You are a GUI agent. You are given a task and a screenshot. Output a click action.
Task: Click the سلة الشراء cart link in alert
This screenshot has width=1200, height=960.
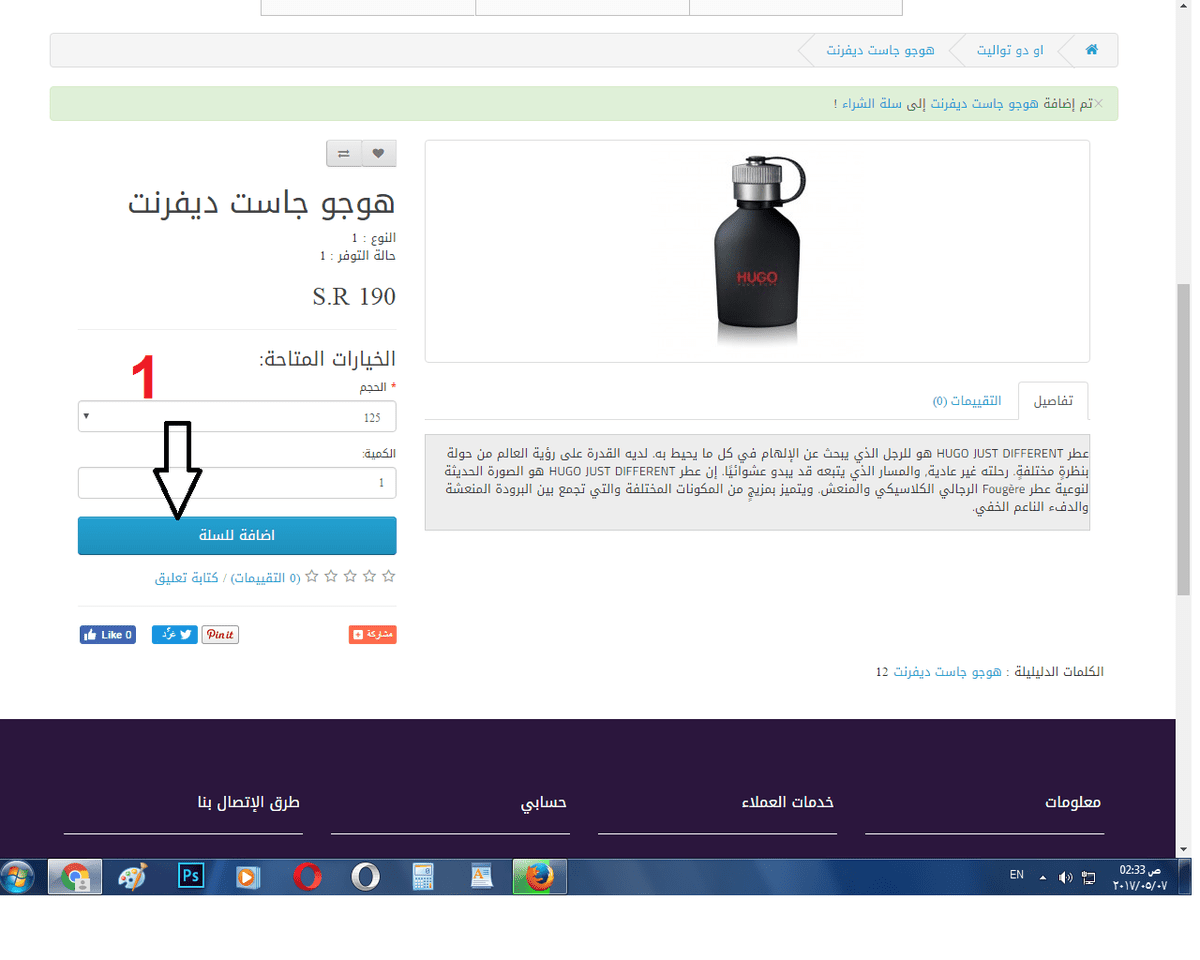[870, 104]
